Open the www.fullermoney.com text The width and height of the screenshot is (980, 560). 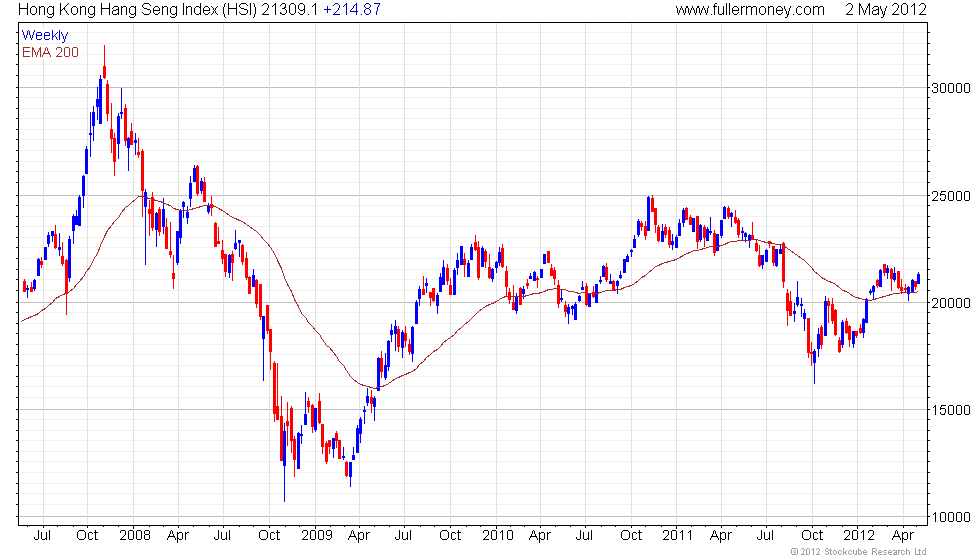[750, 9]
